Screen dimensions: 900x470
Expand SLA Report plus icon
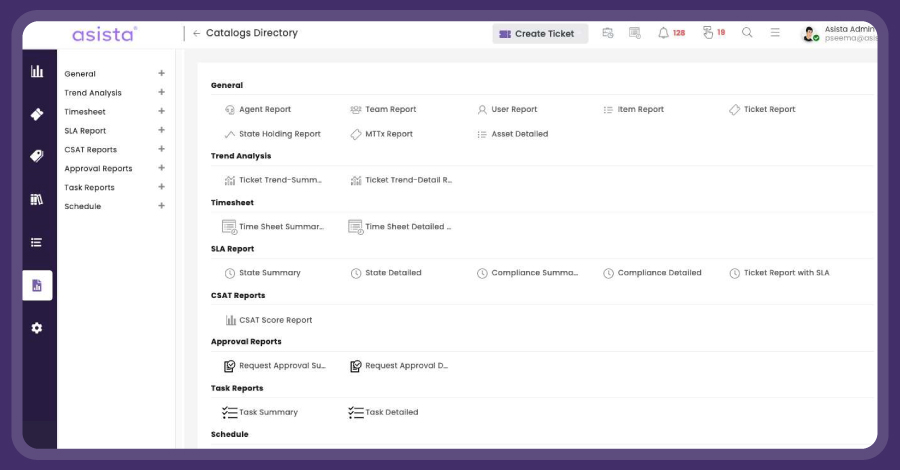161,130
